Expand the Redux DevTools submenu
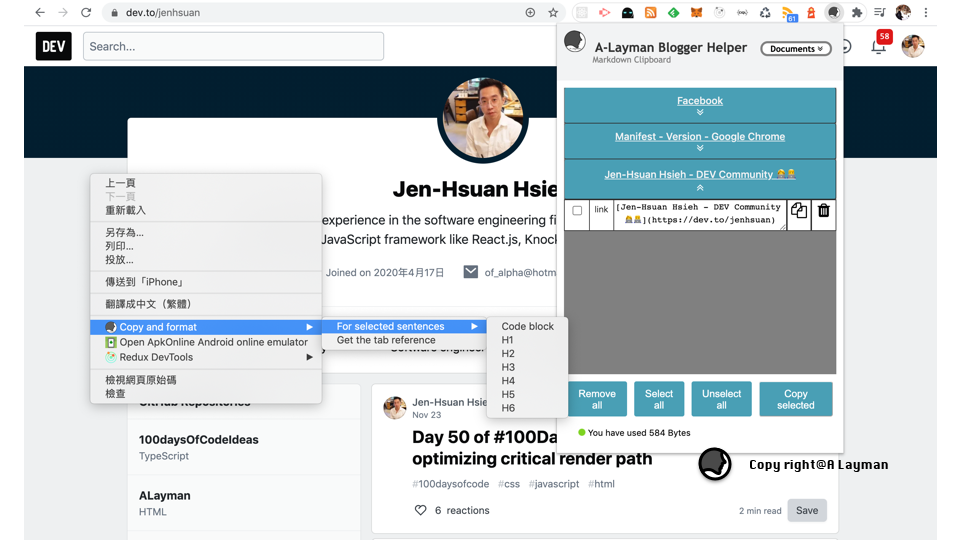The image size is (960, 540). [x=206, y=357]
